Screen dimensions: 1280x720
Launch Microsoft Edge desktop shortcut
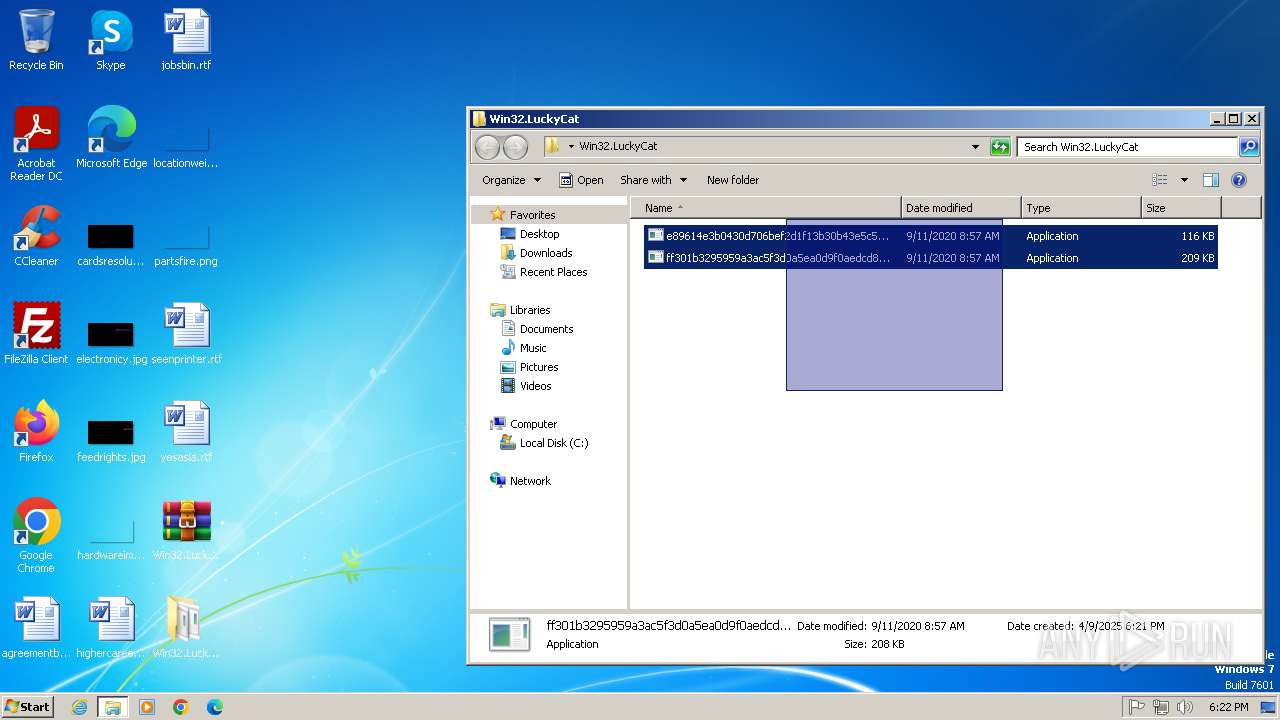(x=111, y=138)
